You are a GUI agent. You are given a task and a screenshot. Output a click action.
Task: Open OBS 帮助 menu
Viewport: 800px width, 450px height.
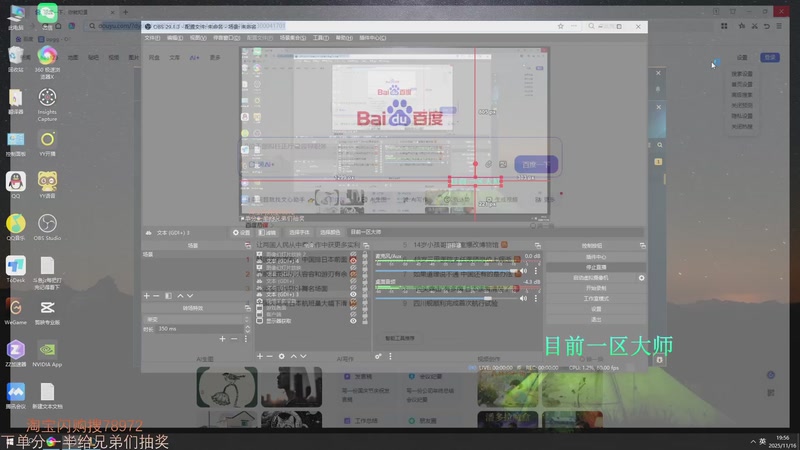[x=344, y=38]
